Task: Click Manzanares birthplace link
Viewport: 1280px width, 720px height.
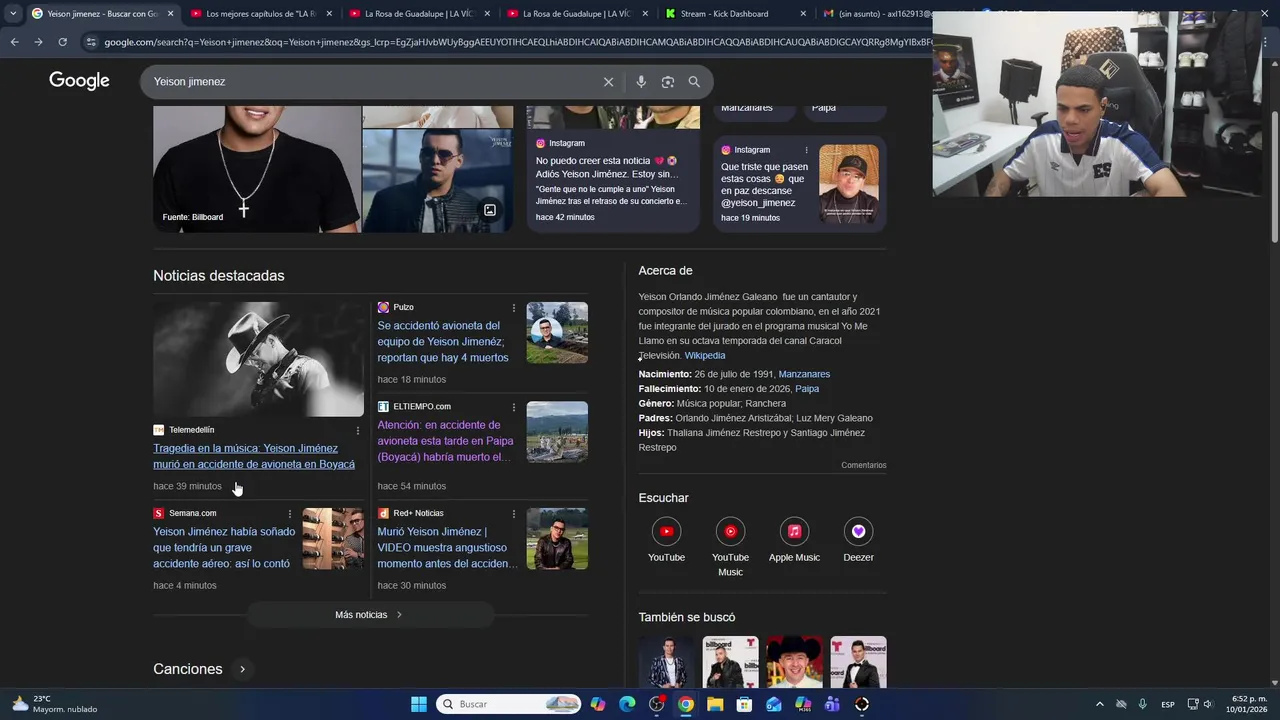Action: click(804, 374)
